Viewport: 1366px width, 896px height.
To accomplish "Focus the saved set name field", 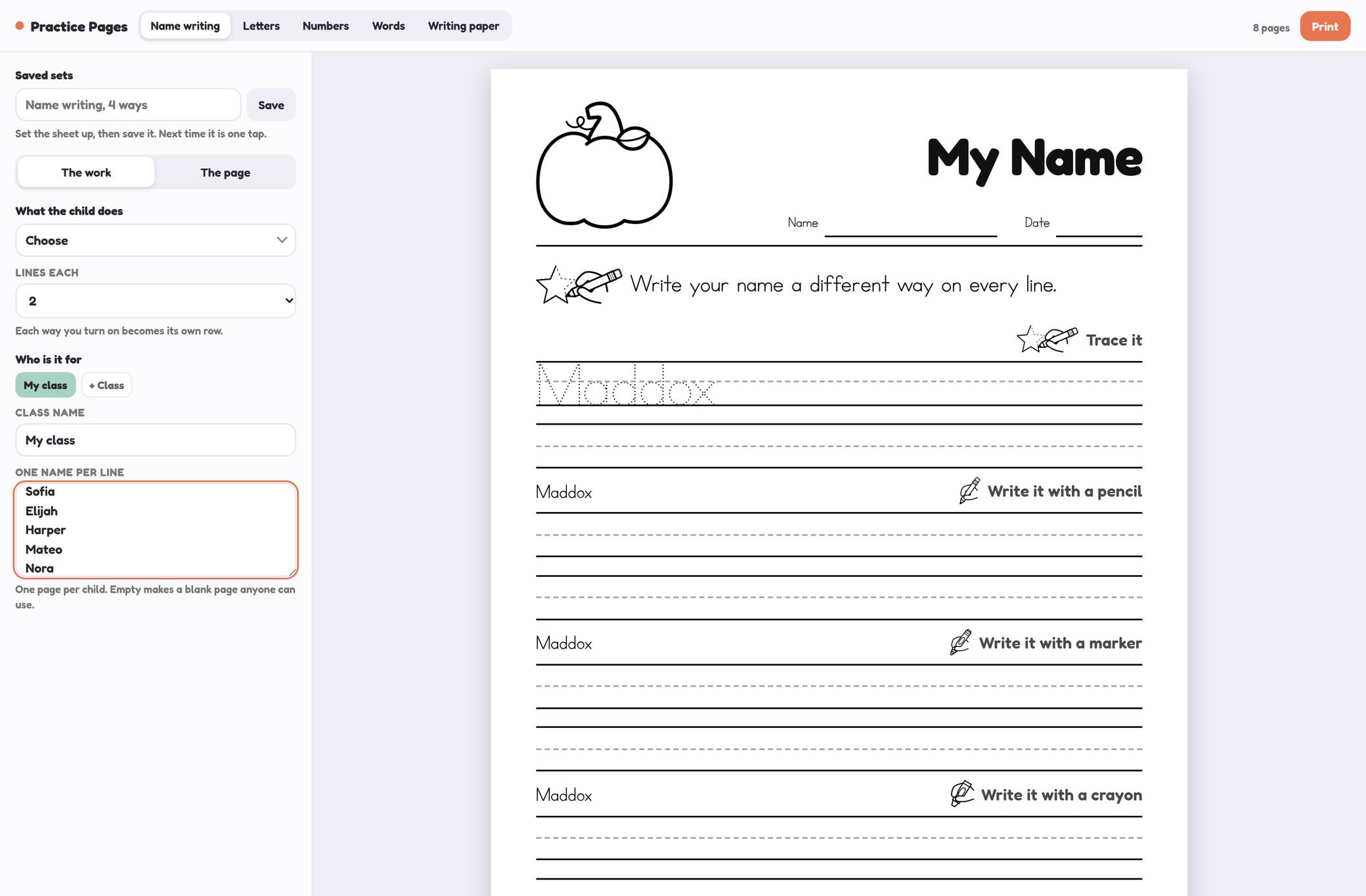I will tap(128, 105).
